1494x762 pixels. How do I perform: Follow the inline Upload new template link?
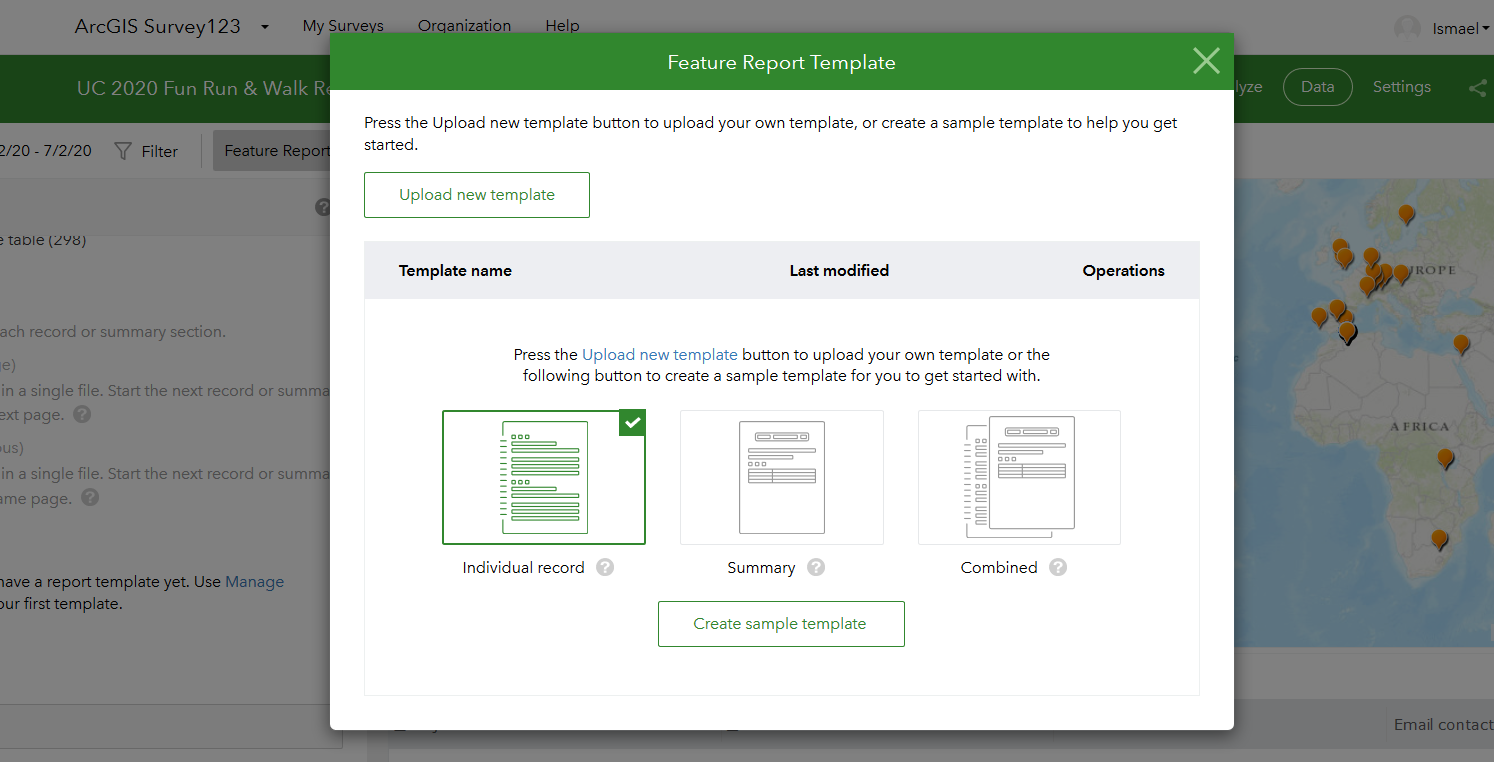[660, 354]
